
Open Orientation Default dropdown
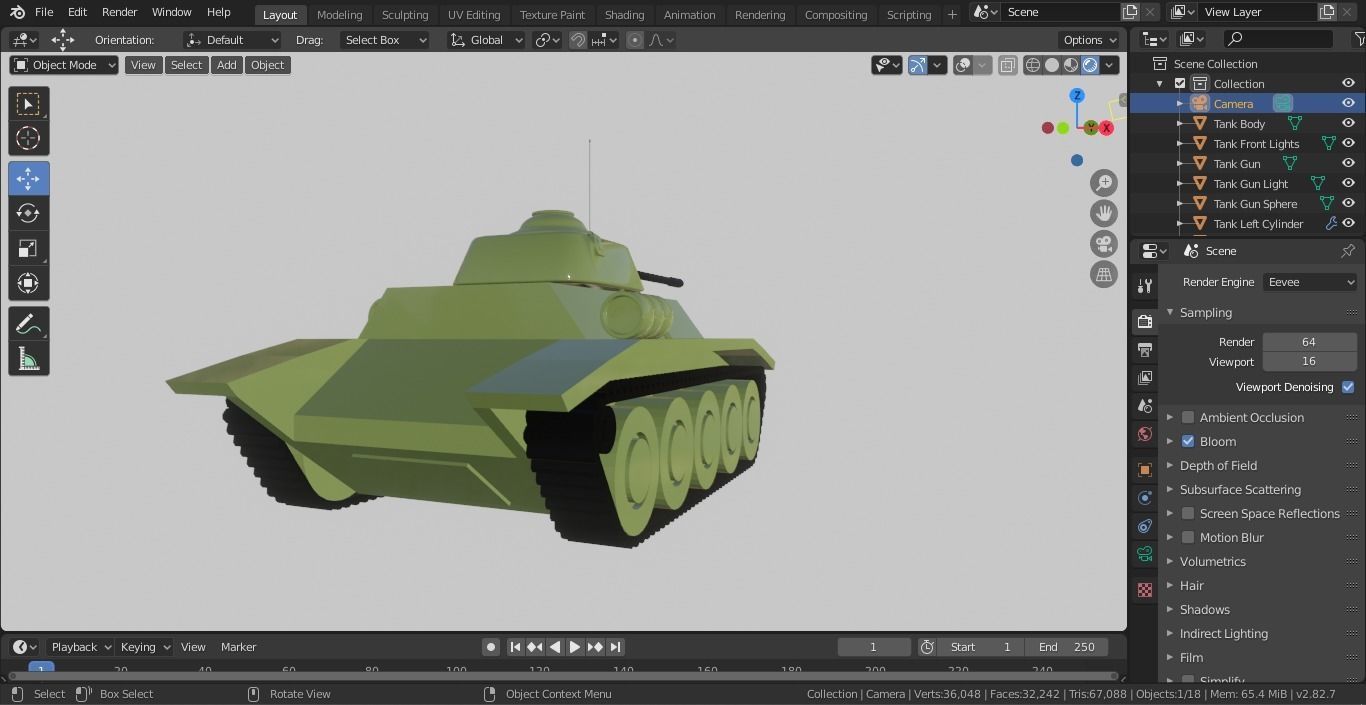pyautogui.click(x=232, y=40)
